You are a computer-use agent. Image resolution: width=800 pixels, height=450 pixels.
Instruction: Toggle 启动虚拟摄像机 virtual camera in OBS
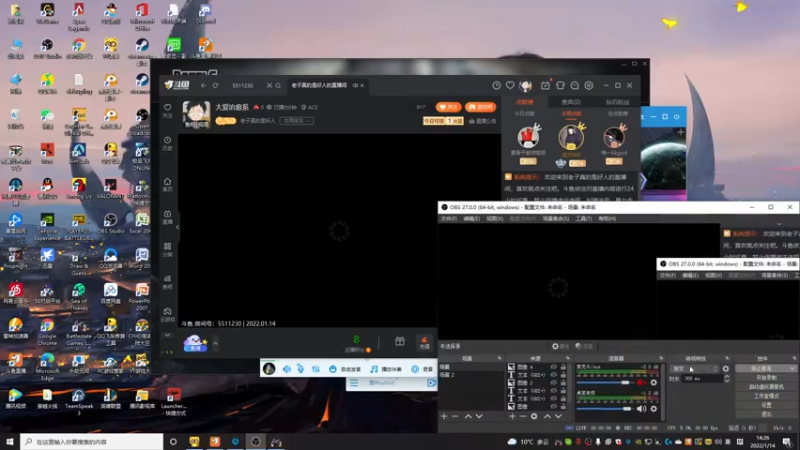pyautogui.click(x=766, y=387)
